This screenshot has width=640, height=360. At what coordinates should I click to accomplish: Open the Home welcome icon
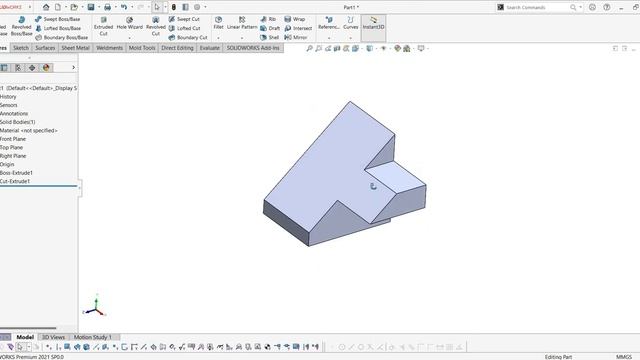(46, 7)
